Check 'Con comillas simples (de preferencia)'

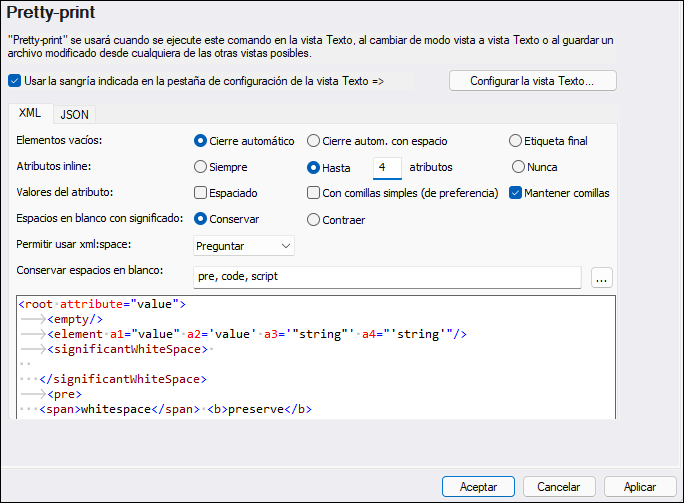(x=314, y=193)
